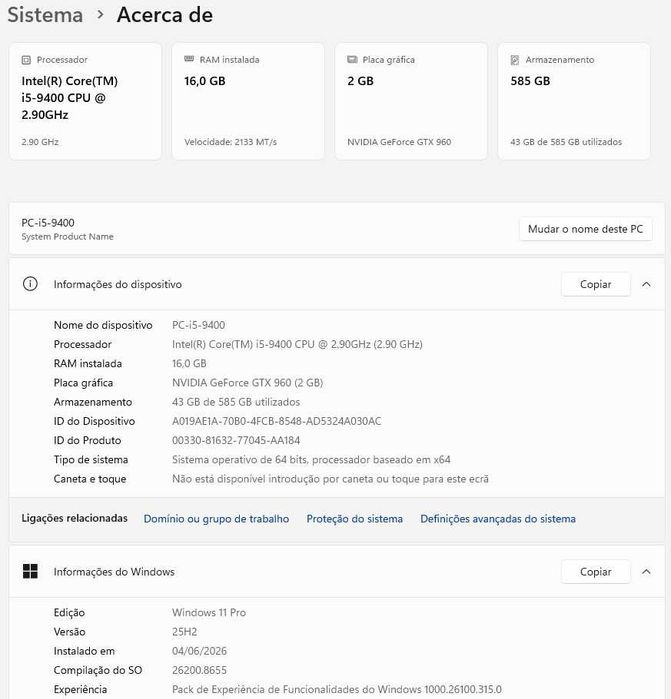Copy the device information
This screenshot has width=671, height=699.
596,284
